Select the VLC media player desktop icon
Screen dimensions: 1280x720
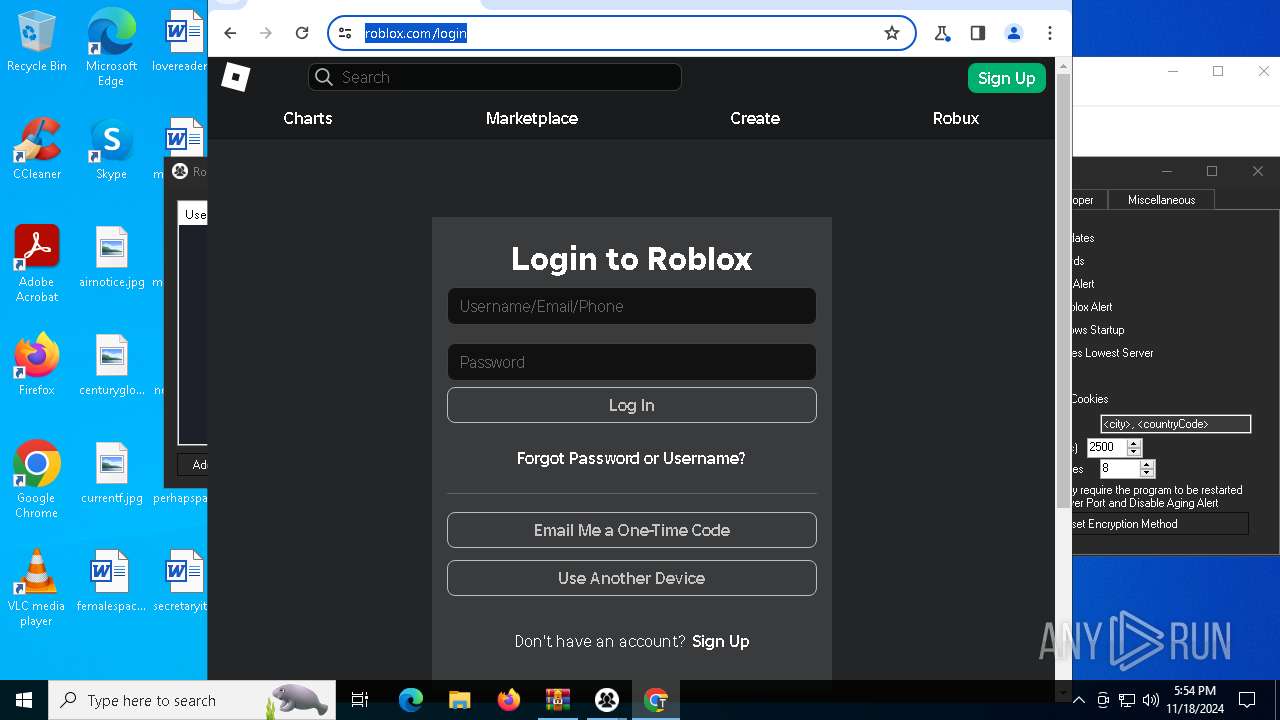click(37, 588)
